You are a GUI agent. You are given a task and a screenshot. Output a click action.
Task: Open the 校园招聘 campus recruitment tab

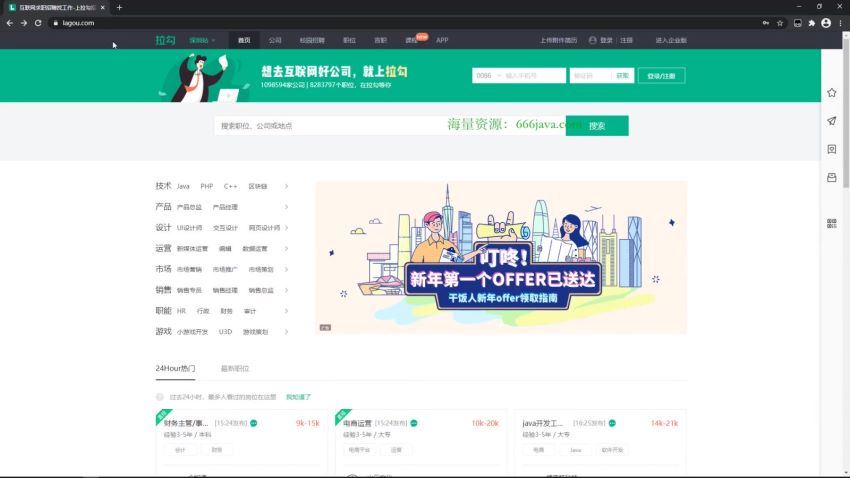pyautogui.click(x=312, y=41)
